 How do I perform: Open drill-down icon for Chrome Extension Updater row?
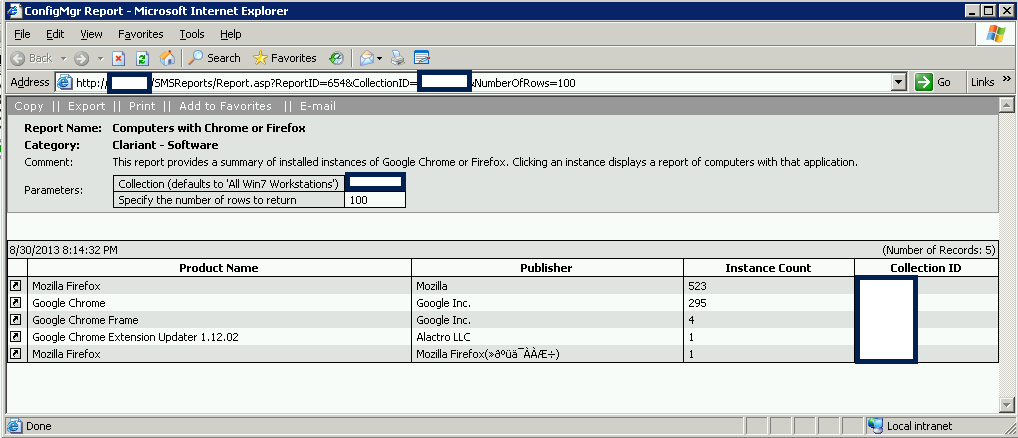(x=17, y=337)
